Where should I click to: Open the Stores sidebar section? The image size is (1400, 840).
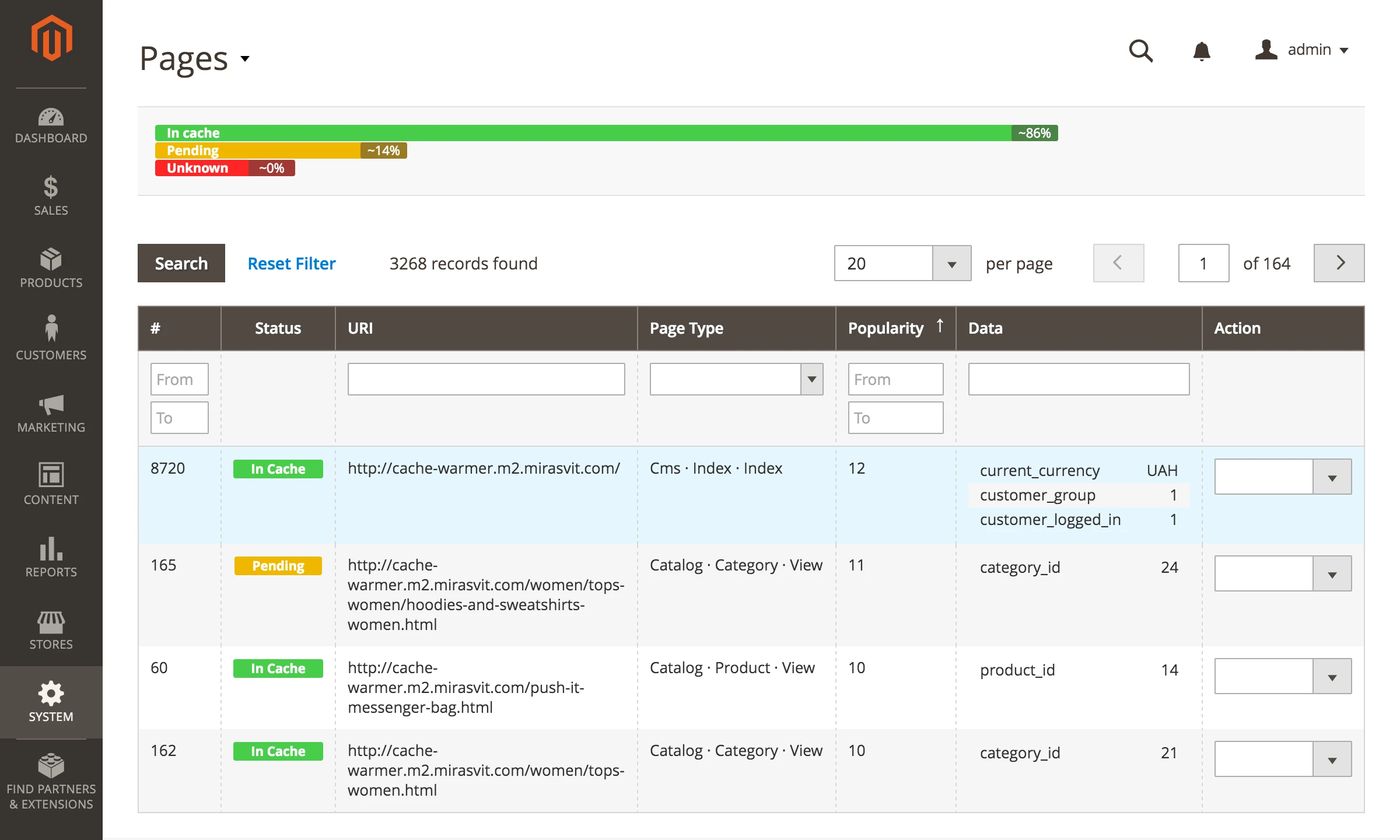coord(51,629)
